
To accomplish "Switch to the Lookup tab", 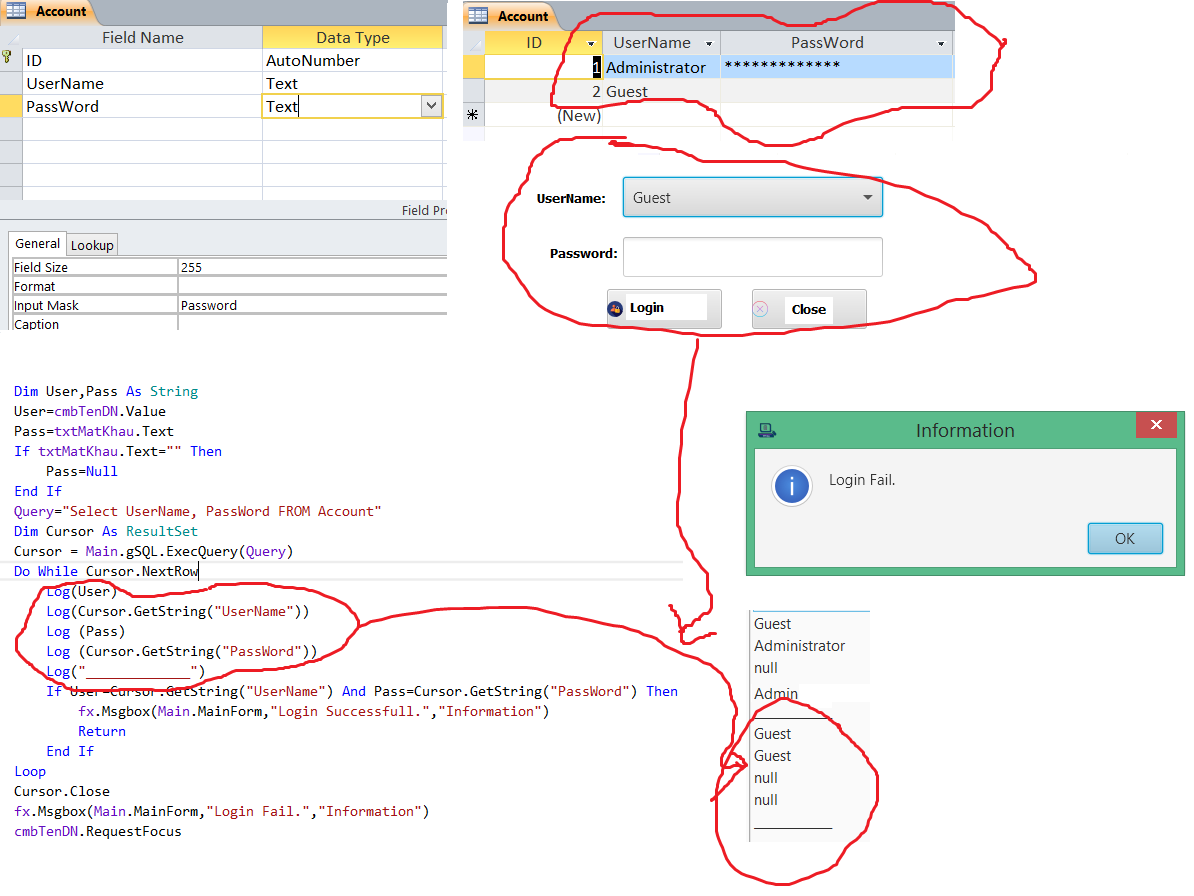I will pyautogui.click(x=92, y=245).
